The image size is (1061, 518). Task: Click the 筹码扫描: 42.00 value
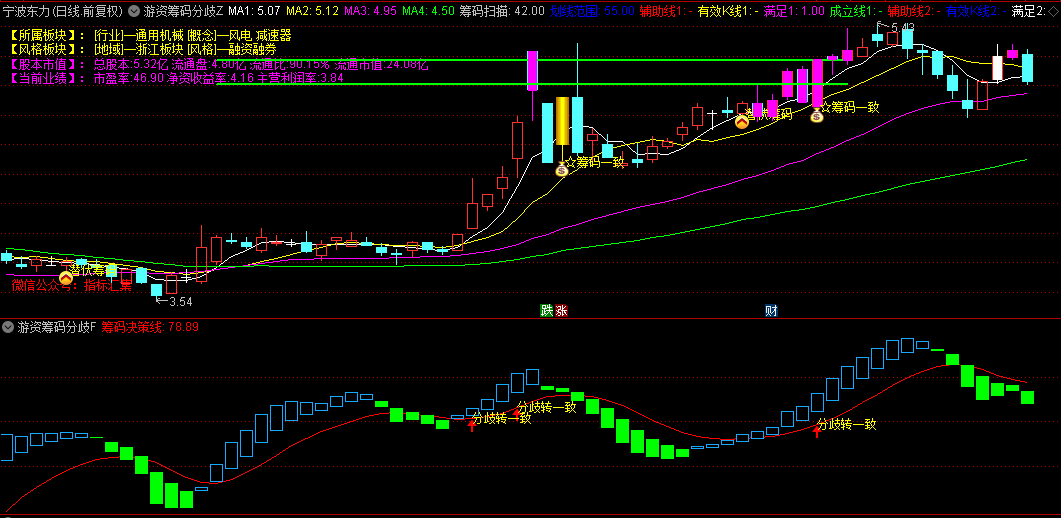[502, 11]
